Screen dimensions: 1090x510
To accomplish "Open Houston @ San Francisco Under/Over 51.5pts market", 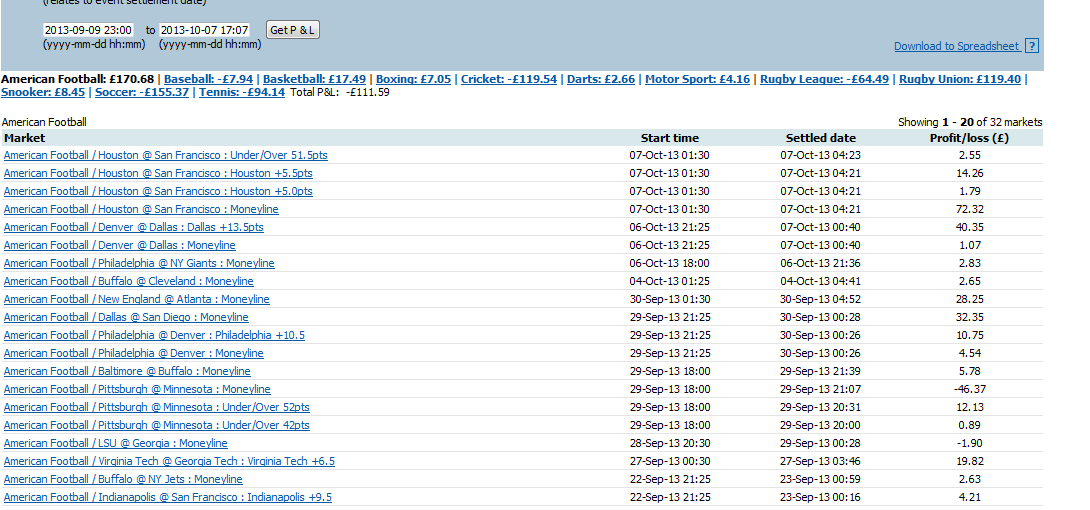I will click(x=165, y=155).
